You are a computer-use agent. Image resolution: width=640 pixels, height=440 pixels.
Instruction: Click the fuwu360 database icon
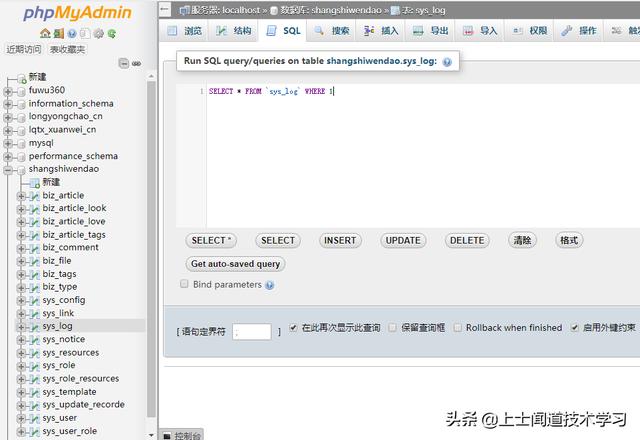[x=22, y=91]
